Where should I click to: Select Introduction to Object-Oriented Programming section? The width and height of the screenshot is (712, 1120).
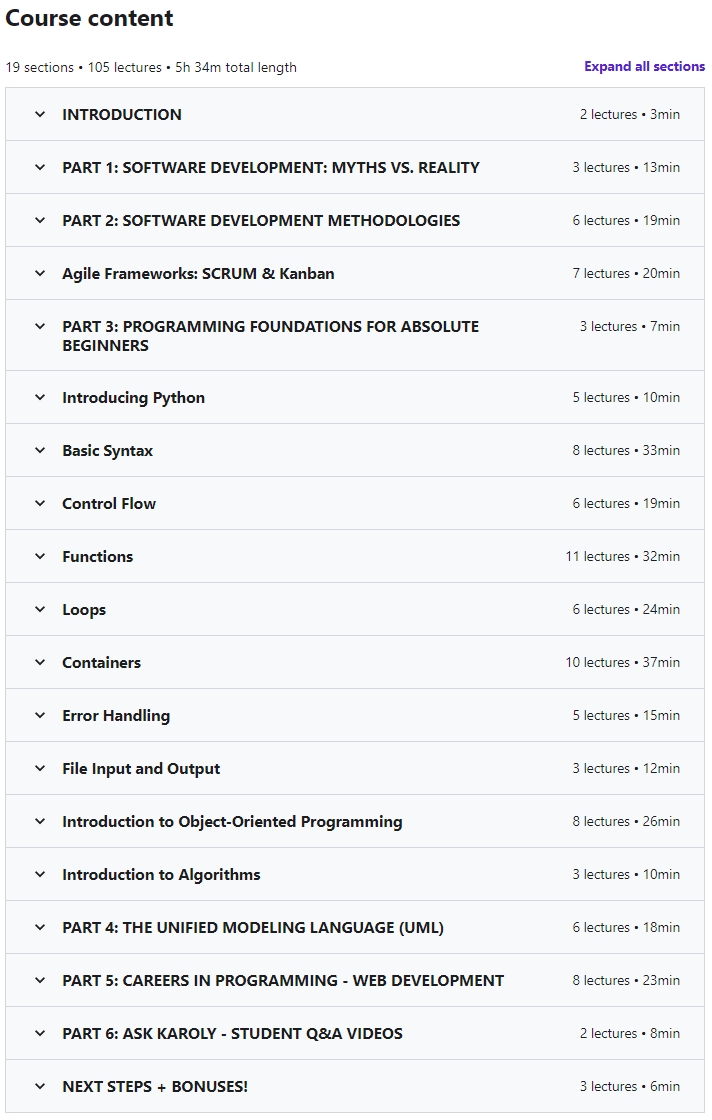[x=232, y=821]
